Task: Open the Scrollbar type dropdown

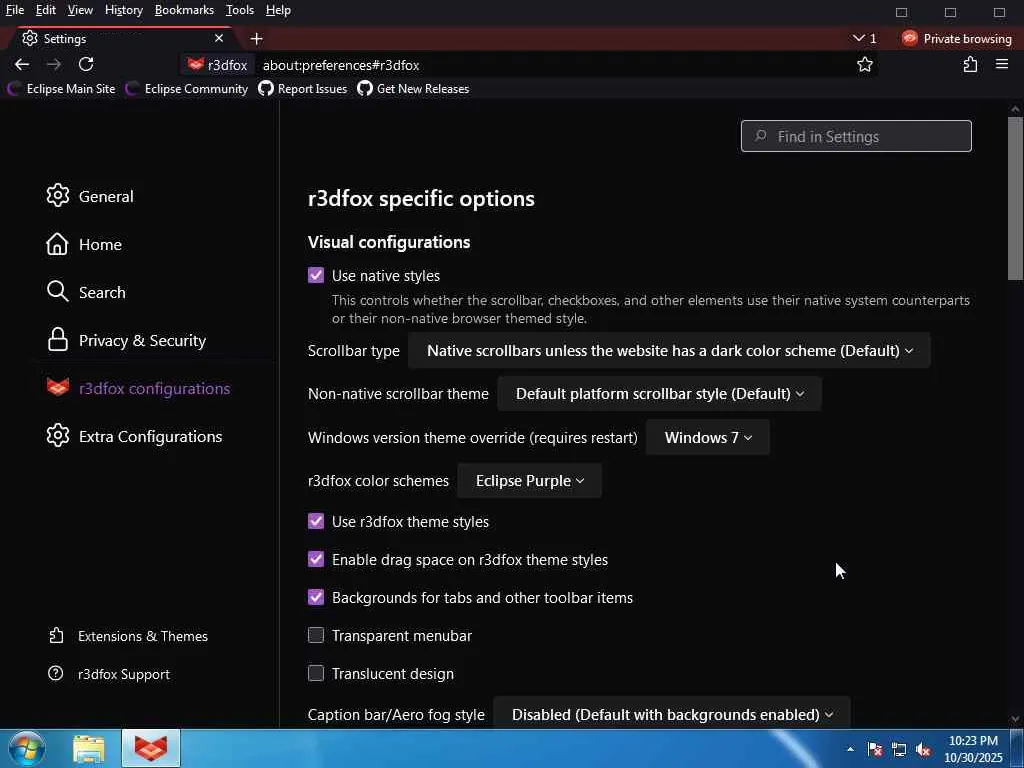Action: [669, 351]
